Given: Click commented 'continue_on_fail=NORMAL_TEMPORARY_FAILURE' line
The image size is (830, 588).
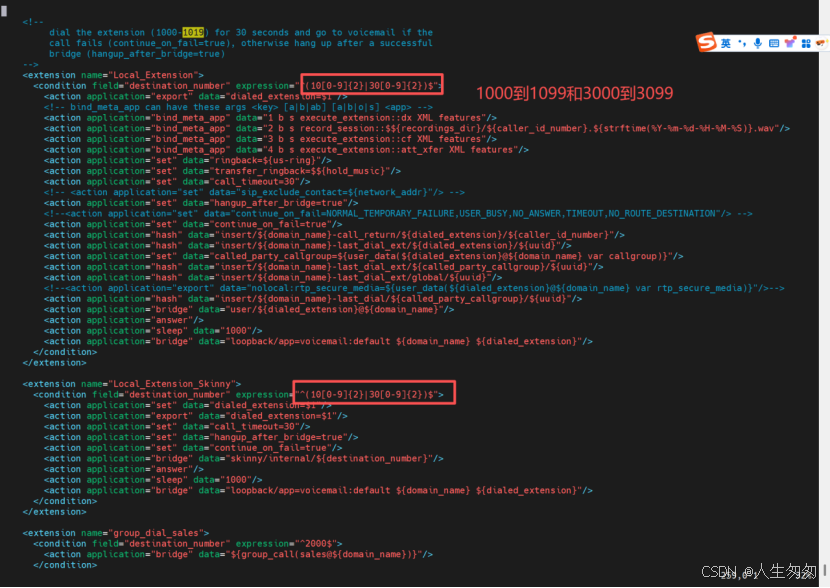Looking at the screenshot, I should click(398, 213).
